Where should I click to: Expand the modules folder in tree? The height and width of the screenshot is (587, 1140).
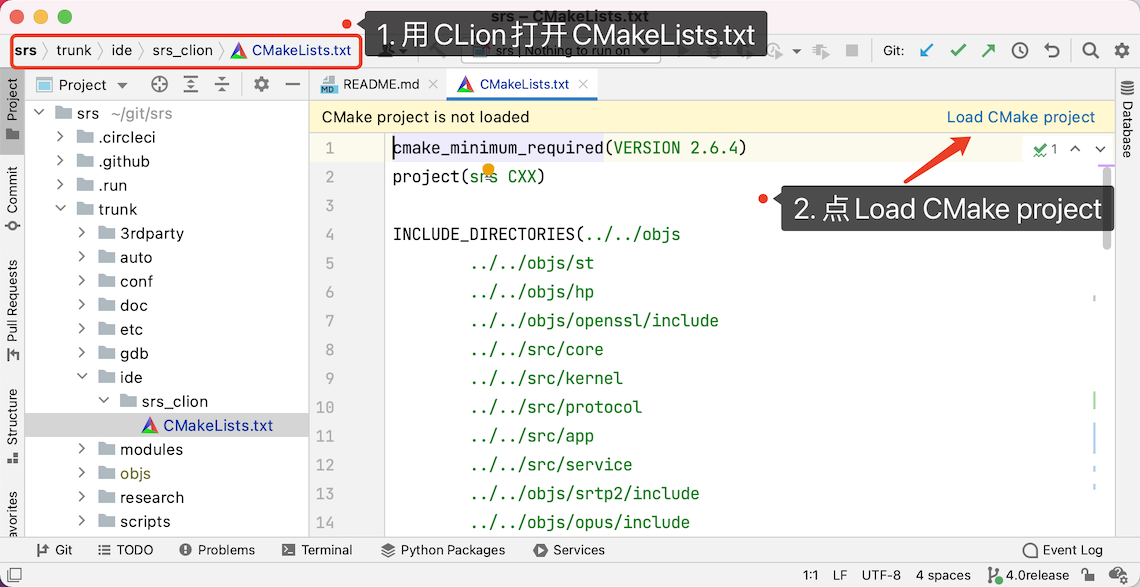(84, 449)
